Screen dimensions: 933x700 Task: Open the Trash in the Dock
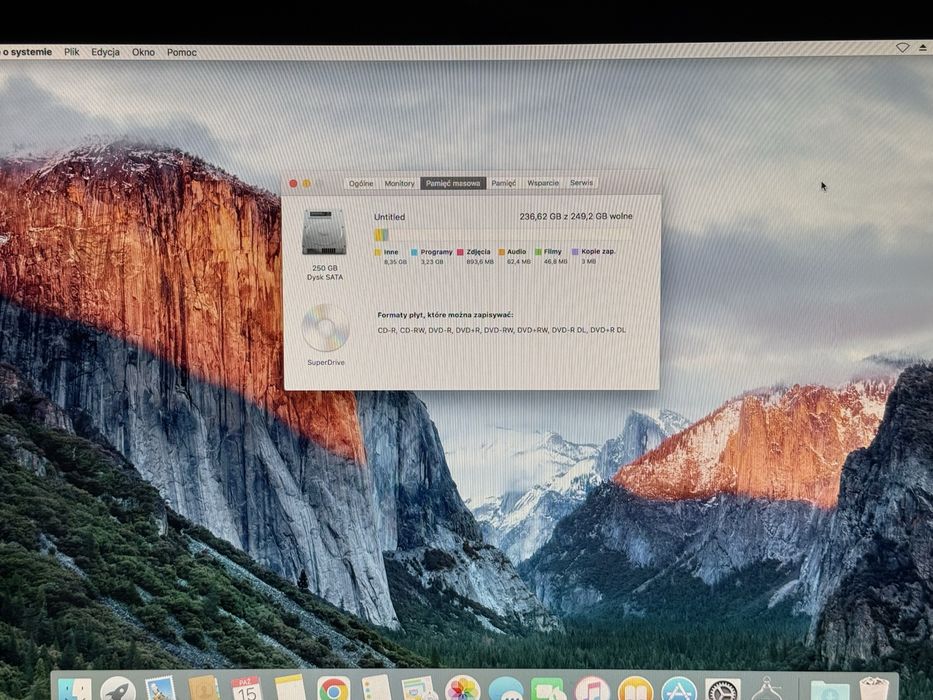[874, 689]
